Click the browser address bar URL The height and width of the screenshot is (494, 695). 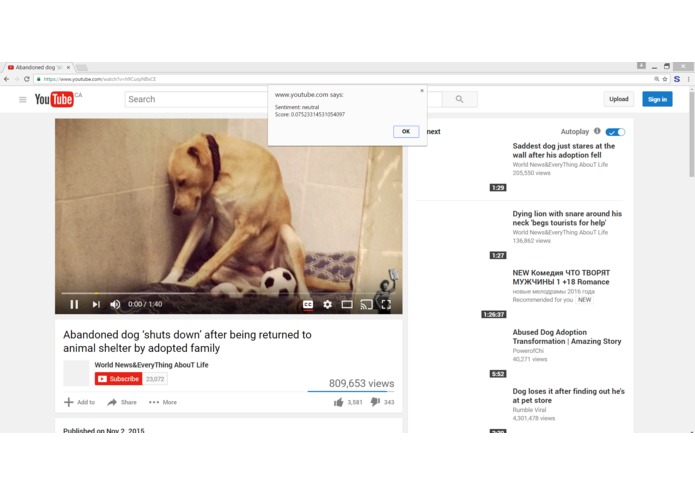click(100, 79)
